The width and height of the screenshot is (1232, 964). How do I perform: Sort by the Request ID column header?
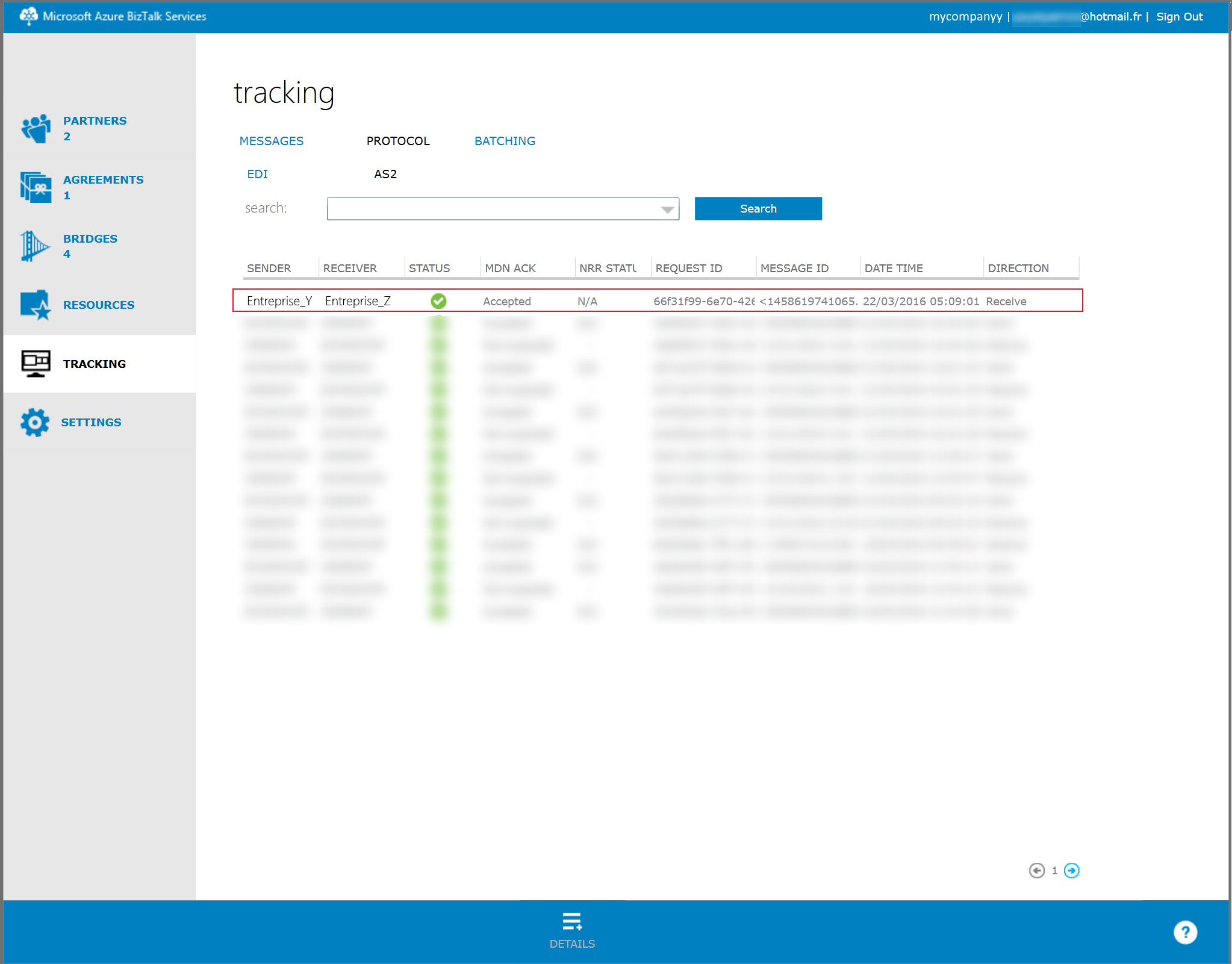pyautogui.click(x=689, y=268)
